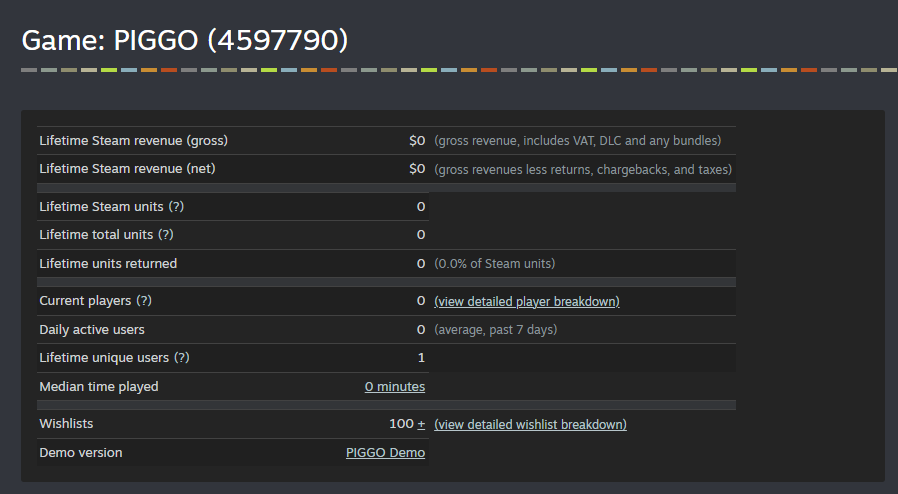
Task: Click the 0 minutes median time link
Action: tap(395, 387)
